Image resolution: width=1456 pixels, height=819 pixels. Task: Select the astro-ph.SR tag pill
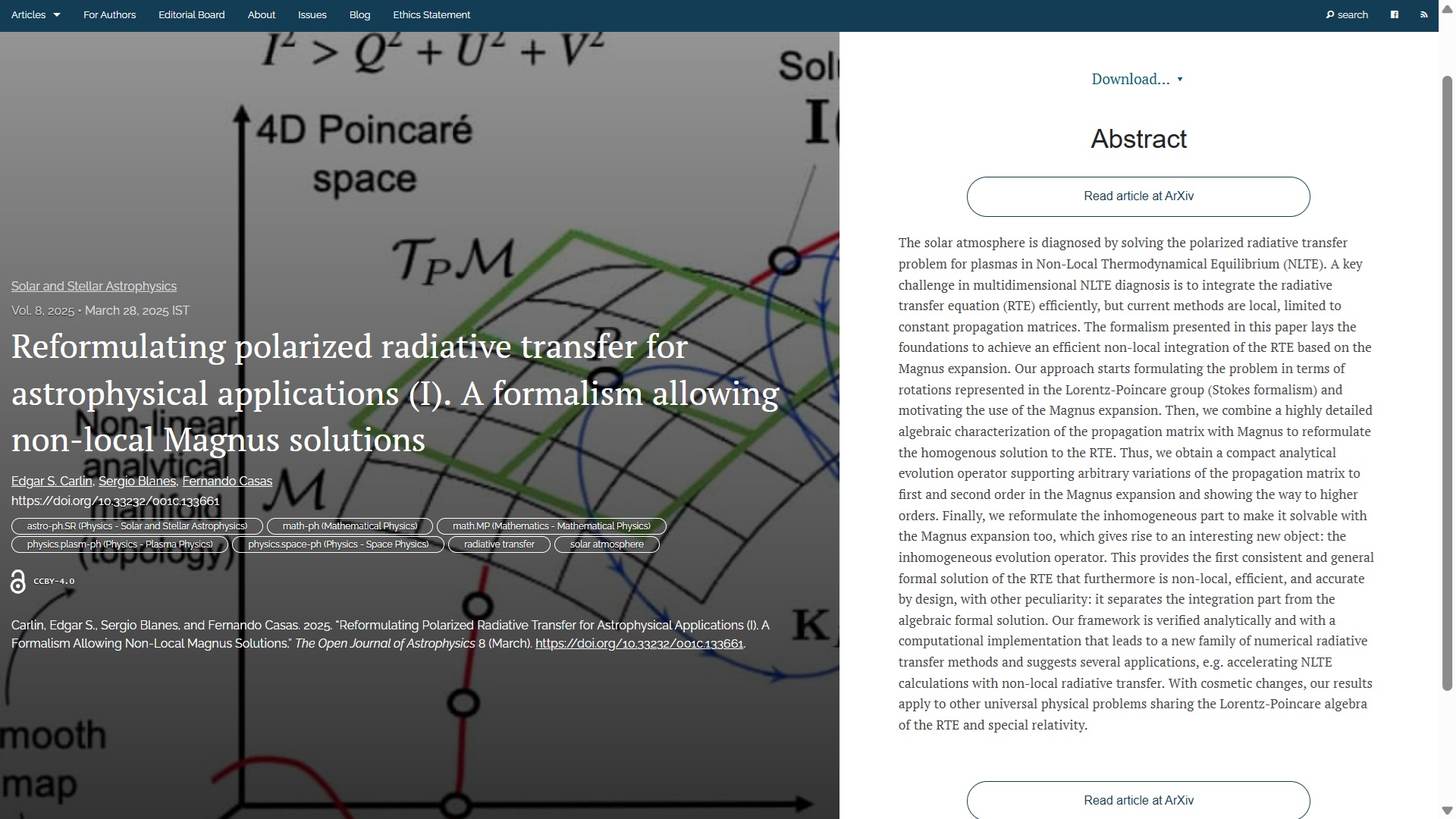click(136, 526)
